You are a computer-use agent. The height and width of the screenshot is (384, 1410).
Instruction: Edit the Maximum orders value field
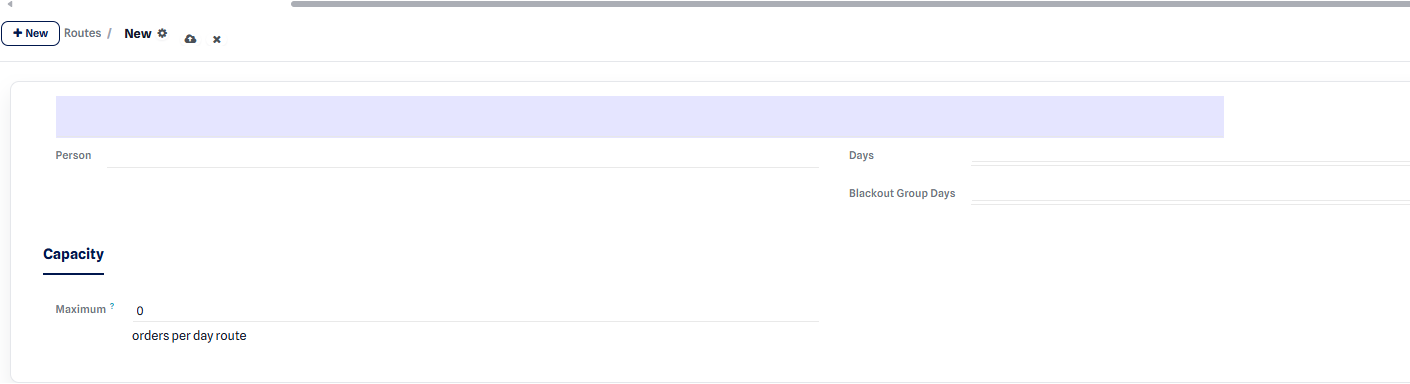pyautogui.click(x=475, y=311)
